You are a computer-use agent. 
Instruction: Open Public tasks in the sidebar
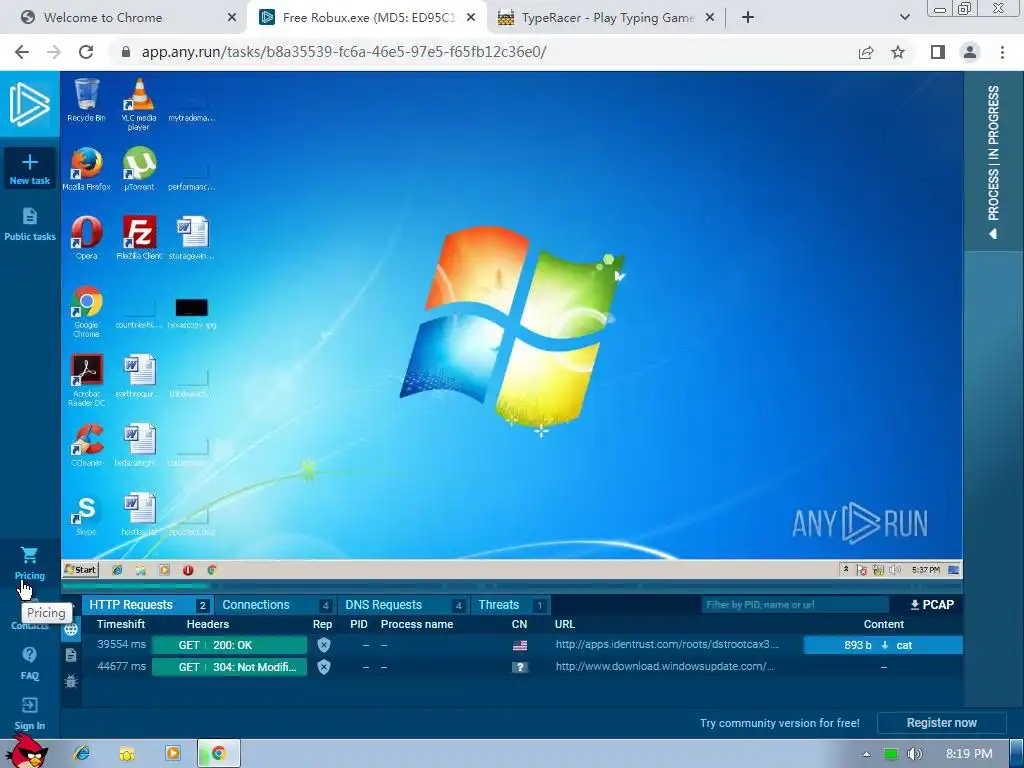[29, 225]
